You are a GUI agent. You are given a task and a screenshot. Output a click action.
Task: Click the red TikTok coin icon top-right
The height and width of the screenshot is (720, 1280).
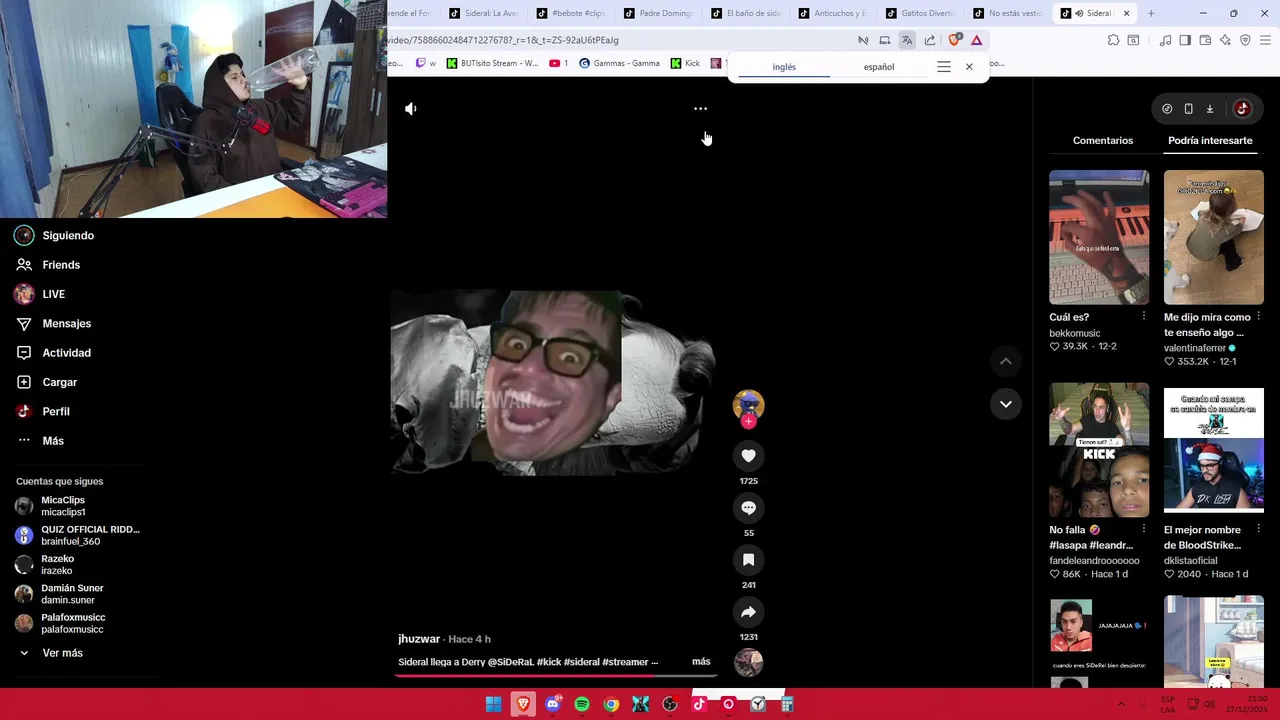pyautogui.click(x=1242, y=109)
